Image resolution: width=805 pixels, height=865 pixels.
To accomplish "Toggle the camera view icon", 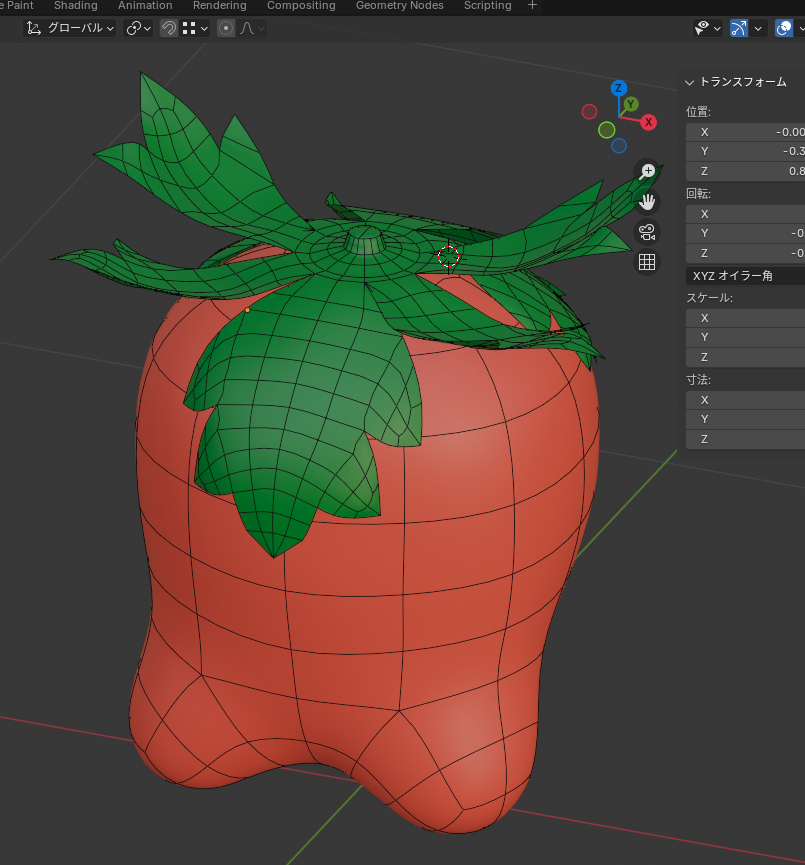I will click(647, 232).
